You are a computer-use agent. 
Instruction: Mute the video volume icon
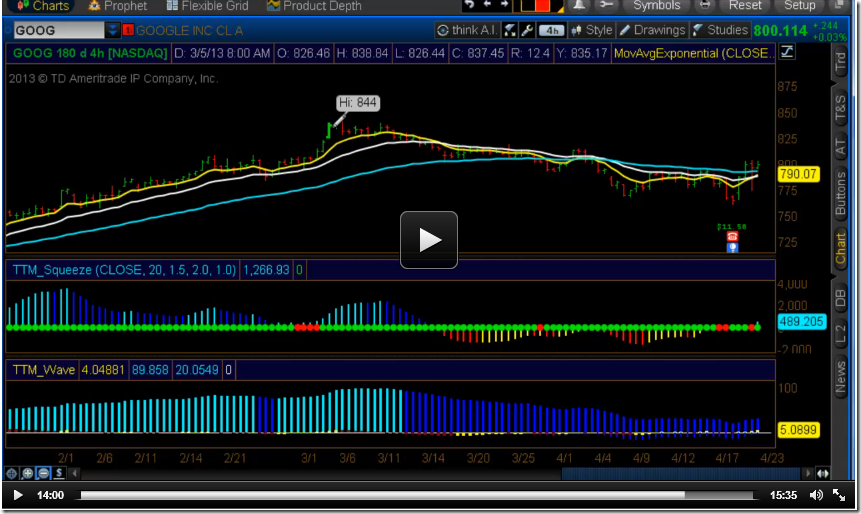816,495
